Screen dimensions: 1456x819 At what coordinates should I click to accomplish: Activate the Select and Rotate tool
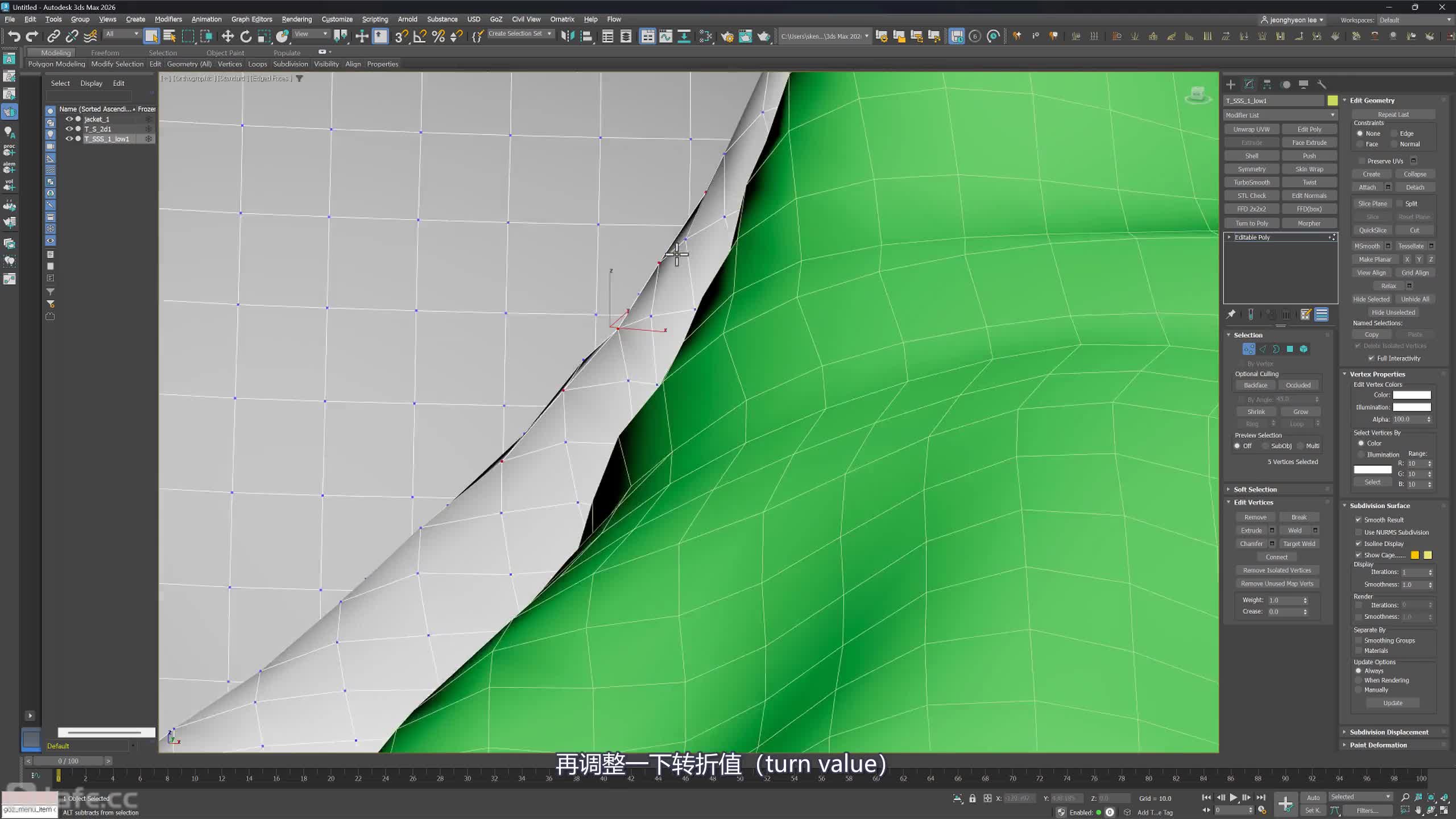(246, 36)
